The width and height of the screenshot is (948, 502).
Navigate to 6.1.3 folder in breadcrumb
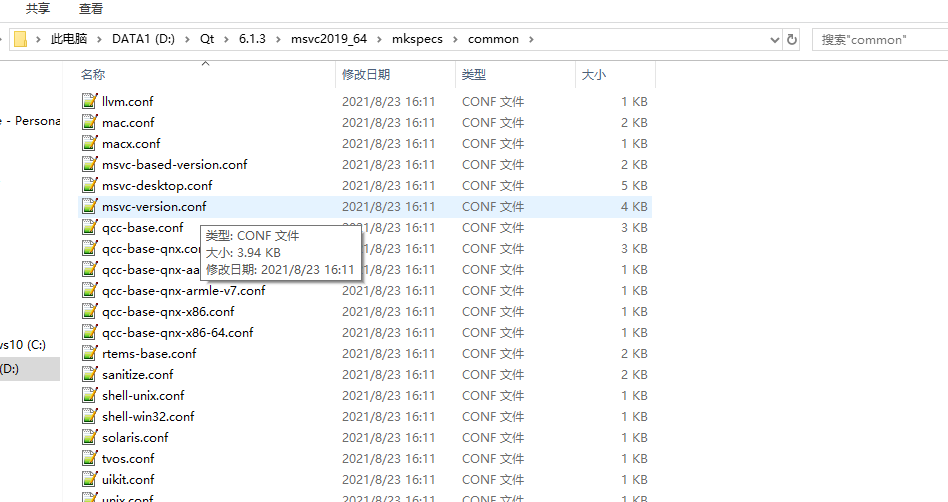[252, 39]
